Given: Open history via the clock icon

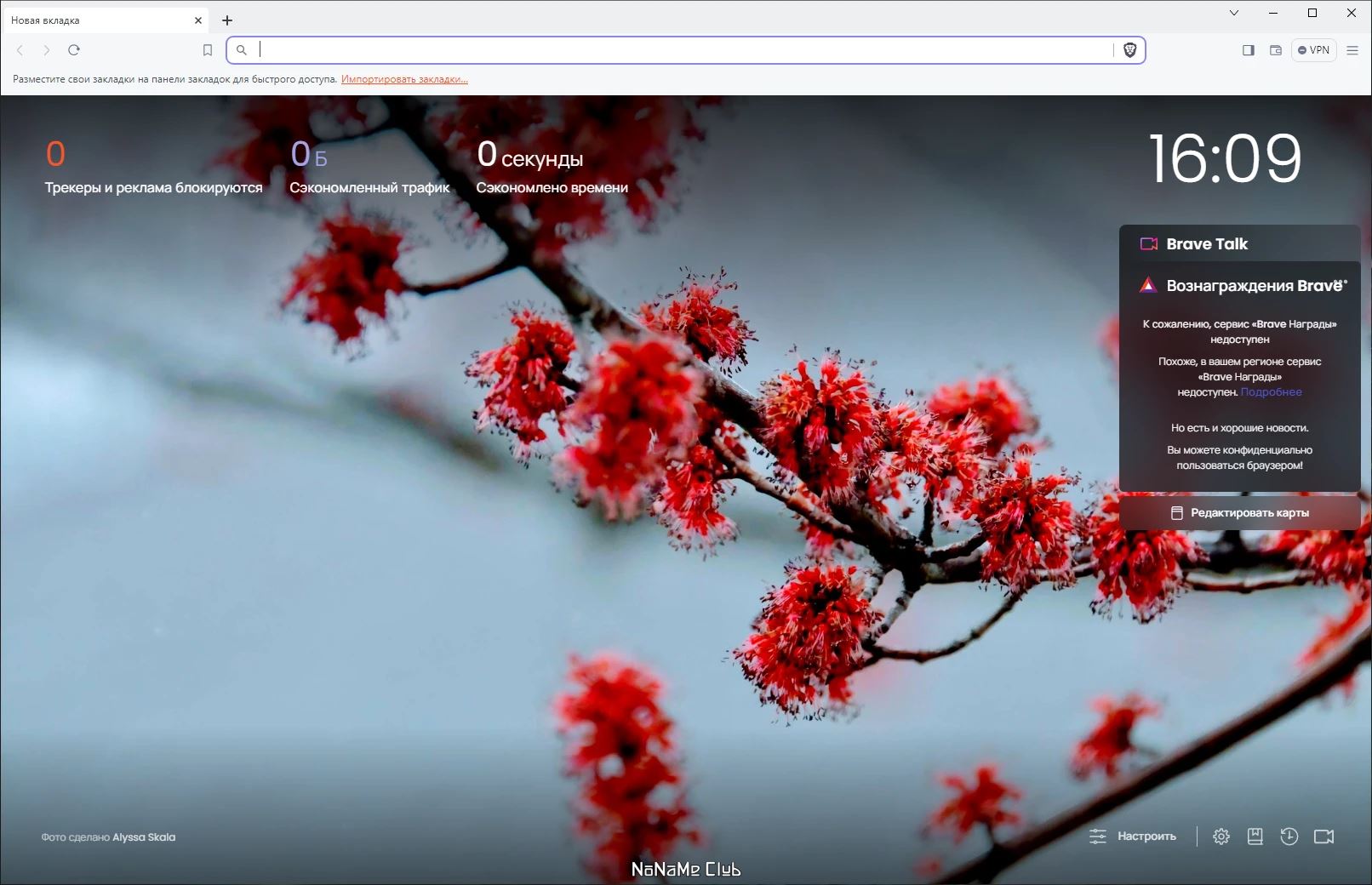Looking at the screenshot, I should point(1288,836).
